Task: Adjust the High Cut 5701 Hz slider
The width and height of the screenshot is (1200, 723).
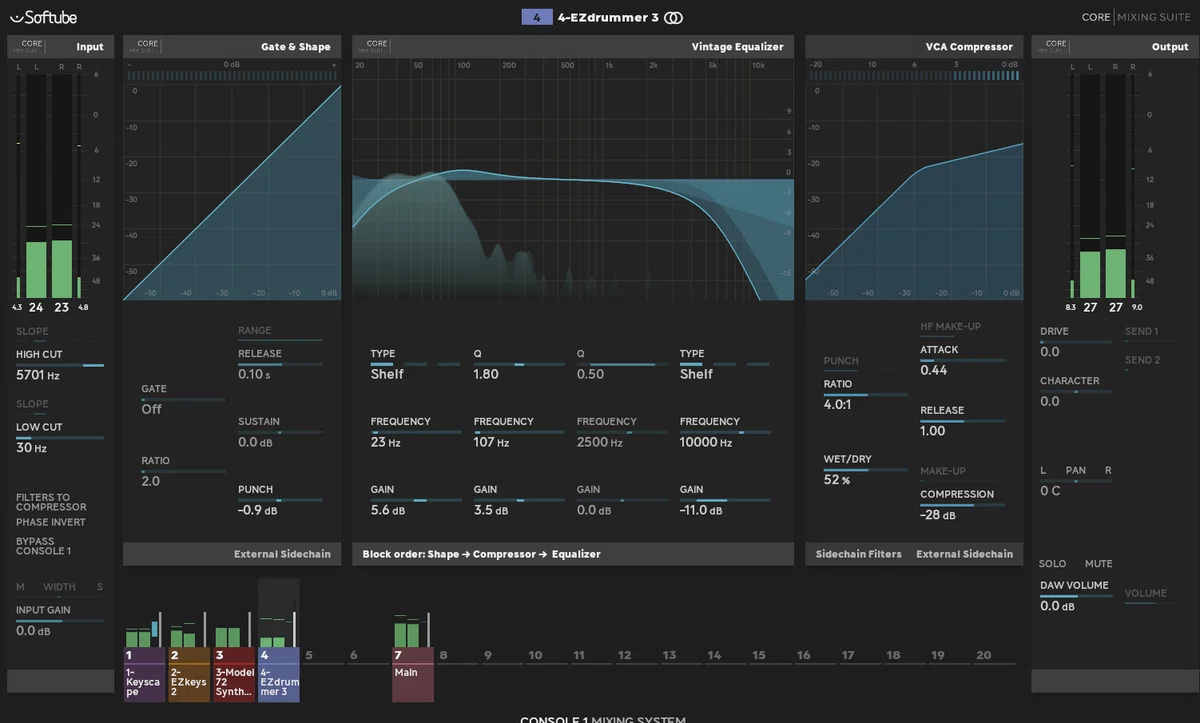Action: 60,366
